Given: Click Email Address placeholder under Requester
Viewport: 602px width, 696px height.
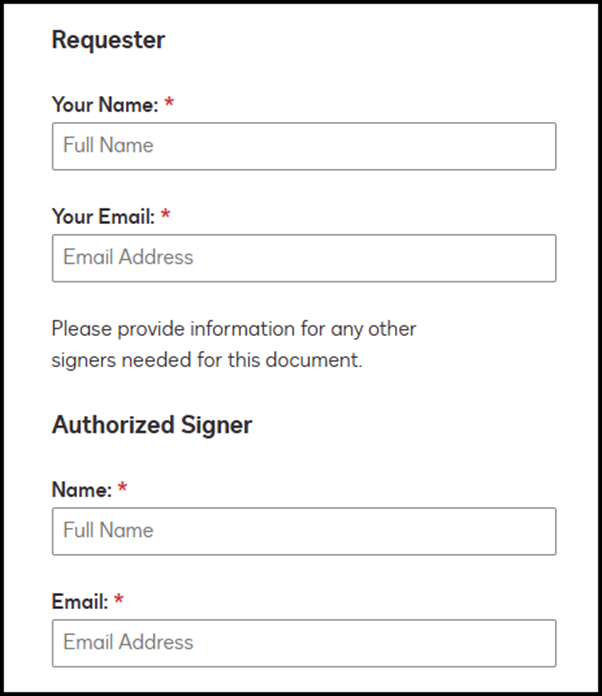Looking at the screenshot, I should click(x=128, y=258).
